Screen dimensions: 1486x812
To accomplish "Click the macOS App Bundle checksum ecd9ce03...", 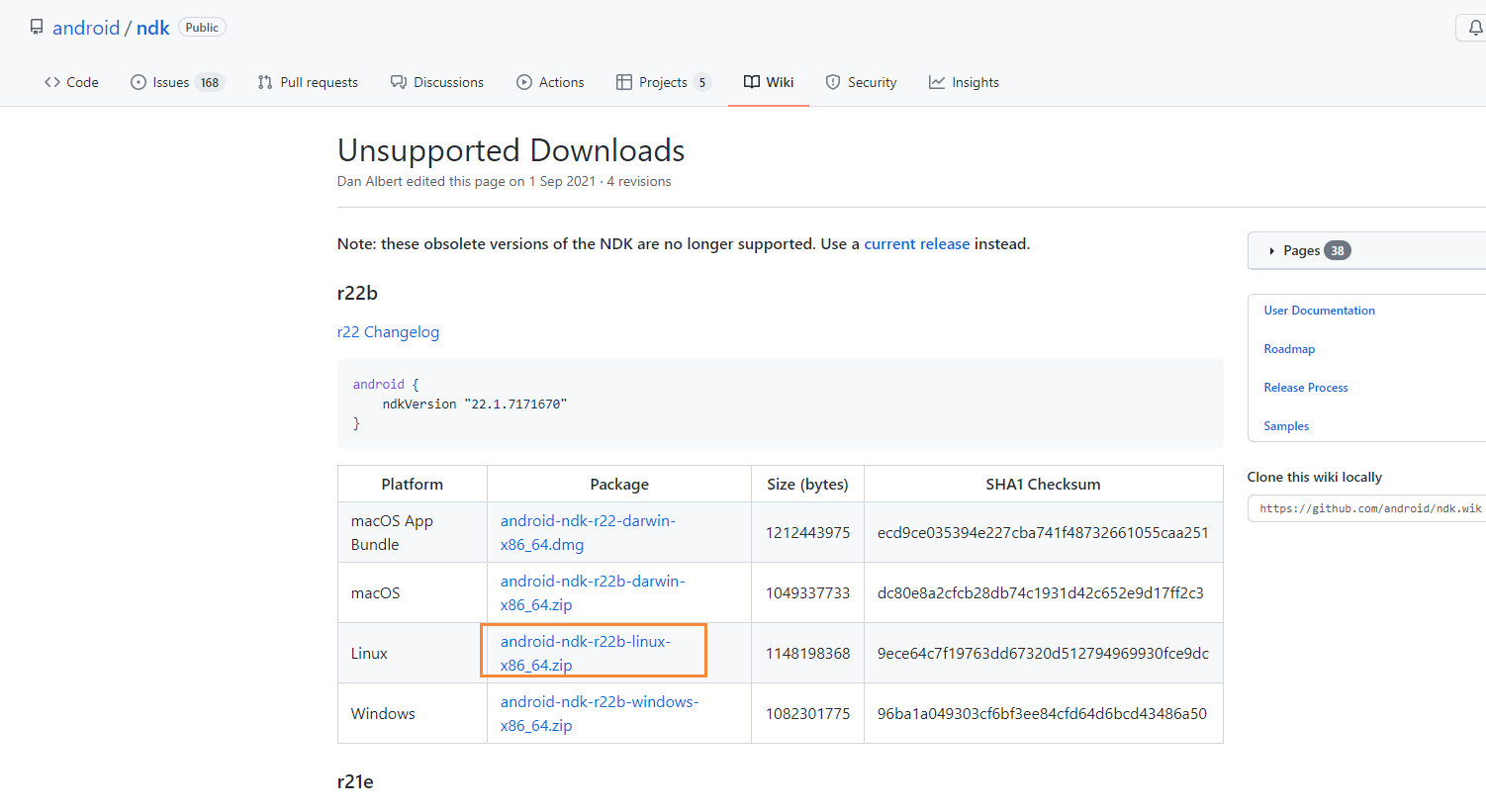I will point(1043,532).
